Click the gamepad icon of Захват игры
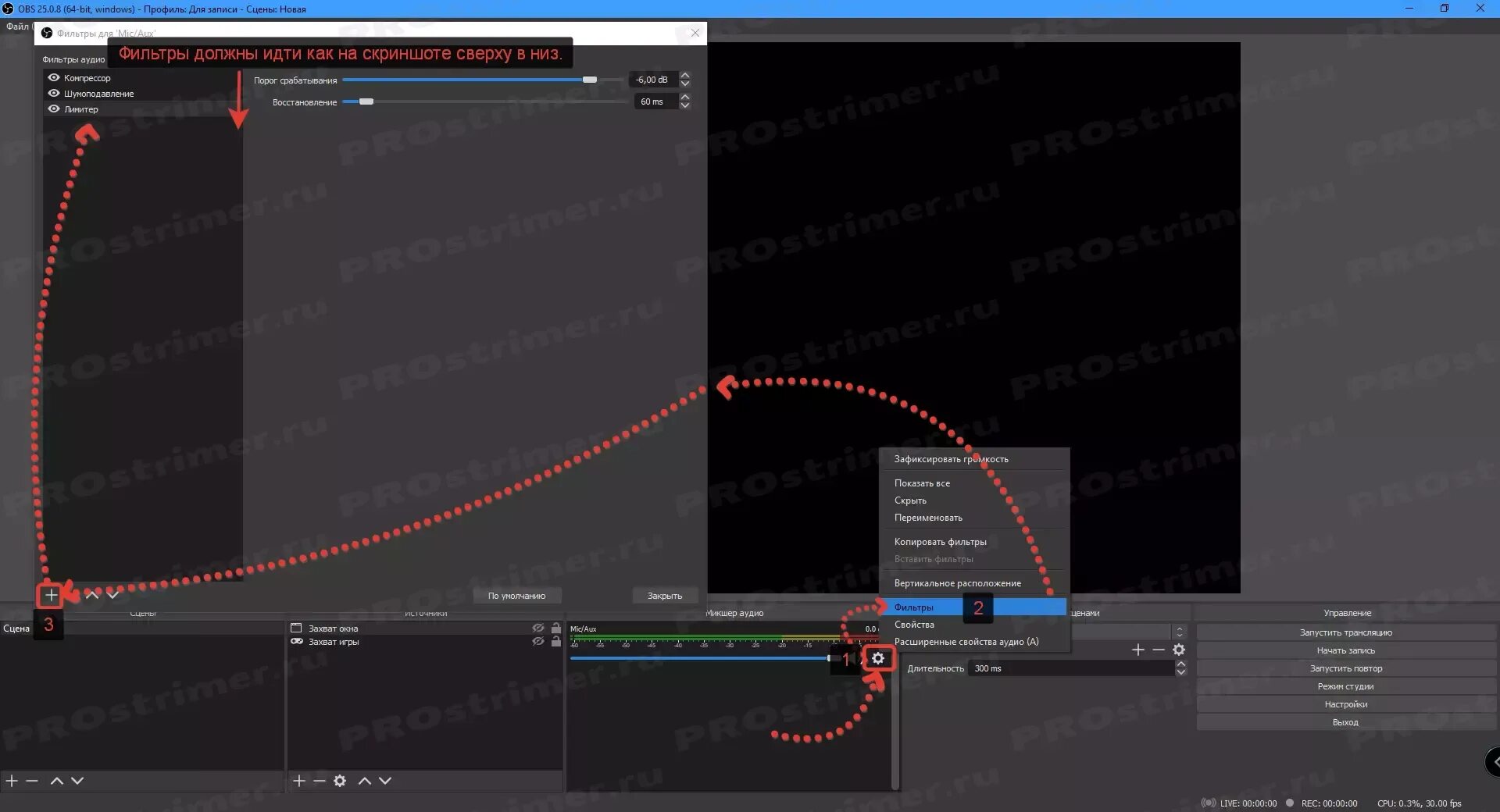The image size is (1500, 812). pos(297,642)
